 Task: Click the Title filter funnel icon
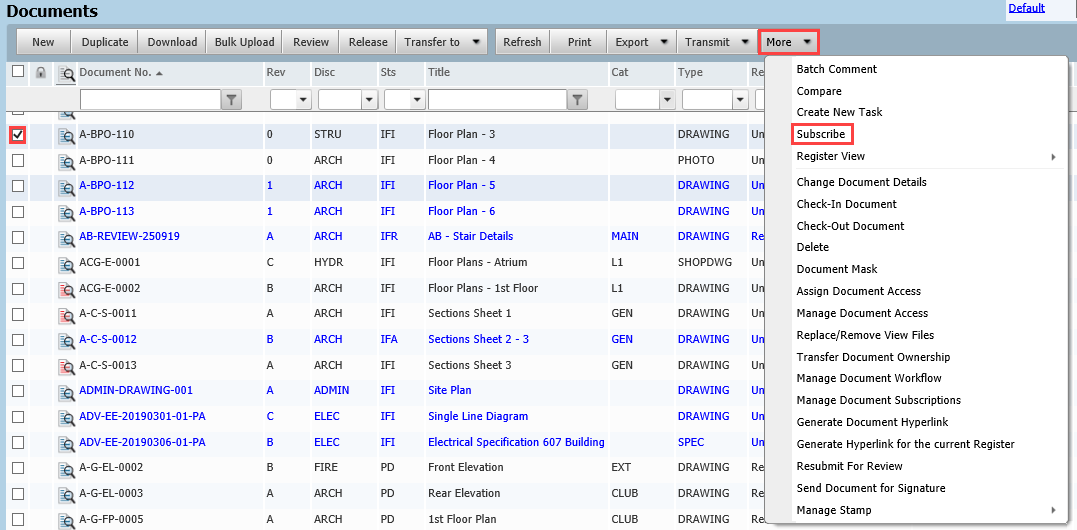point(578,99)
